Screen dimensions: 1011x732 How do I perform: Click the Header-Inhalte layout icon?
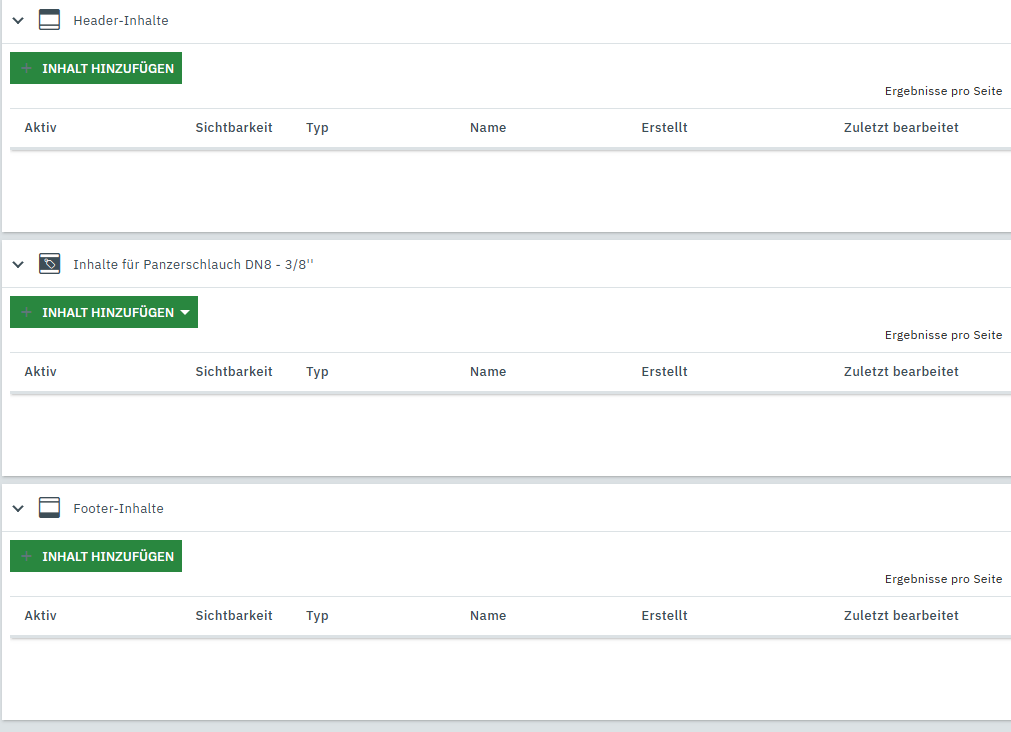[x=49, y=20]
